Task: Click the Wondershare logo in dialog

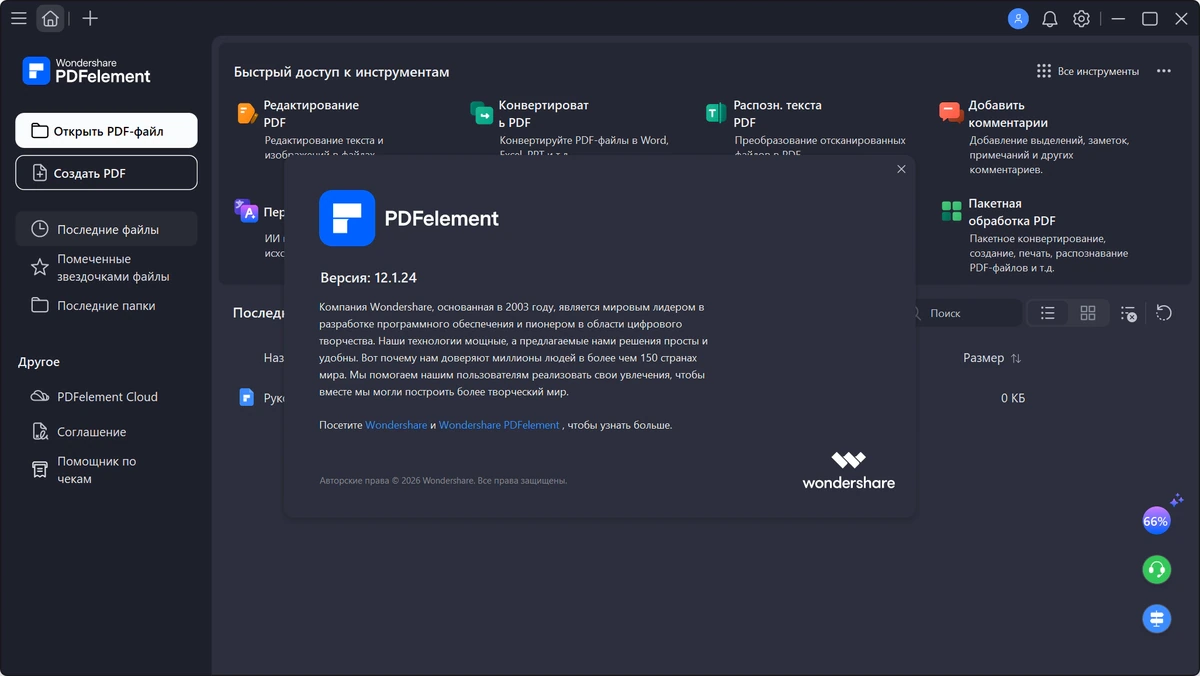Action: pyautogui.click(x=848, y=471)
